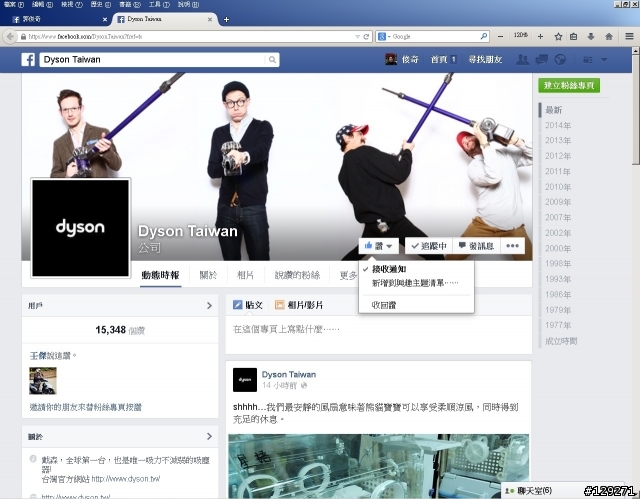640x499 pixels.
Task: Click the dyson profile picture
Action: tap(80, 228)
